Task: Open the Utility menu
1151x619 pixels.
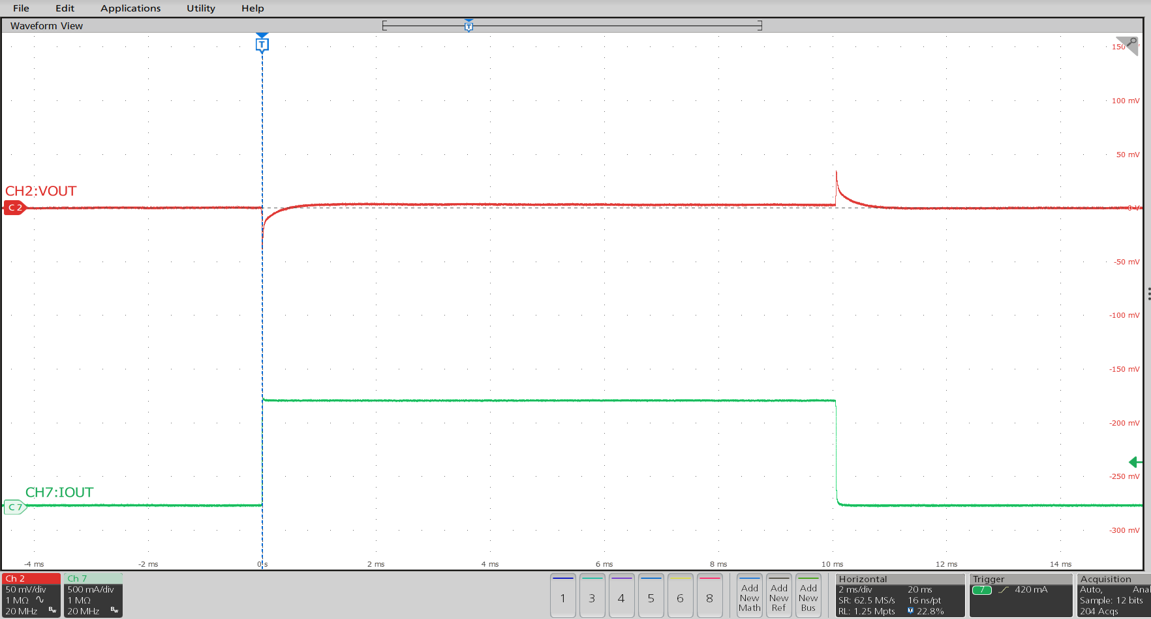Action: (200, 8)
